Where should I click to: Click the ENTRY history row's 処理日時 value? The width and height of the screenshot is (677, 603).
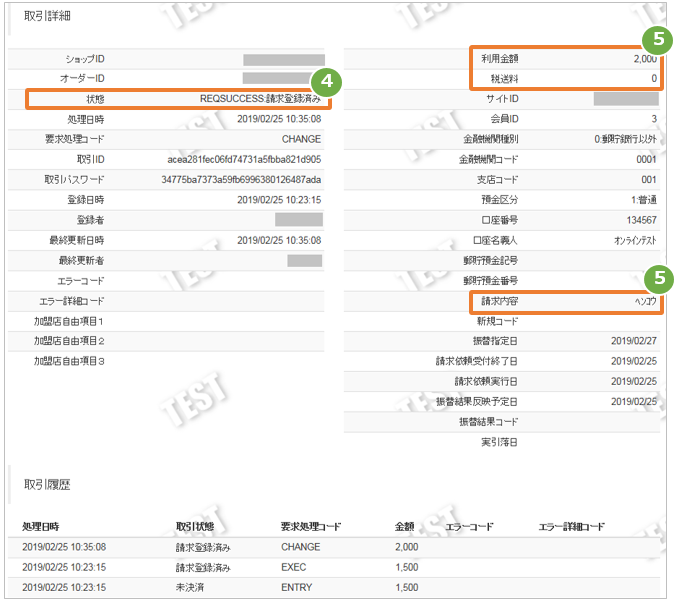tap(64, 587)
